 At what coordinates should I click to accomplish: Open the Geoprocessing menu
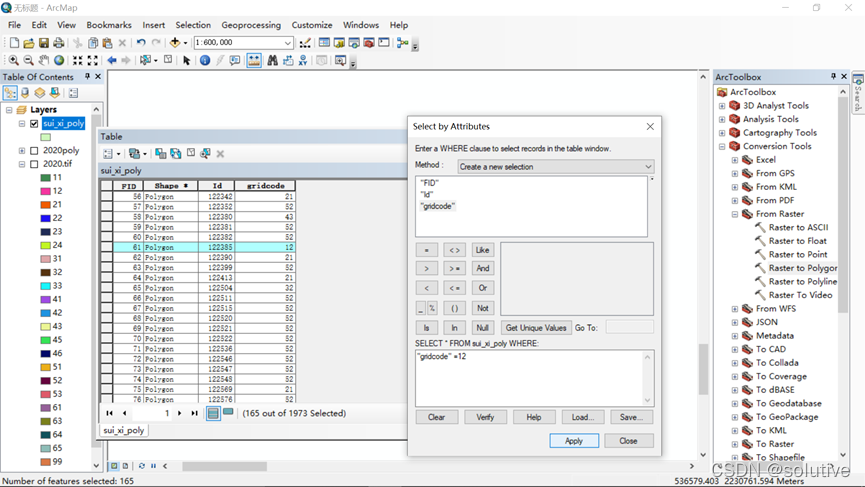click(x=251, y=25)
